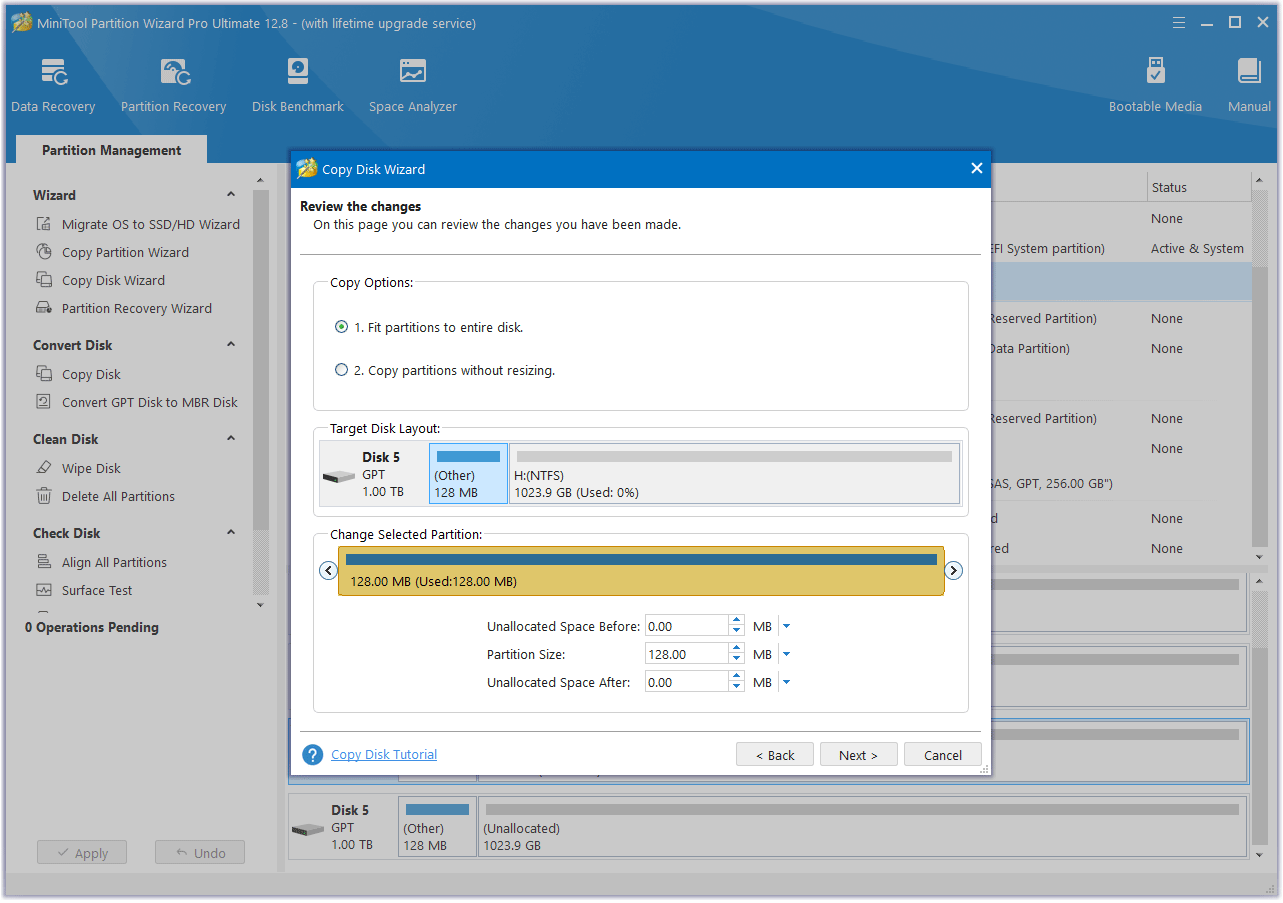Click the 'Active & System' status cell
Screen dimensions: 1283x903
click(x=1197, y=248)
